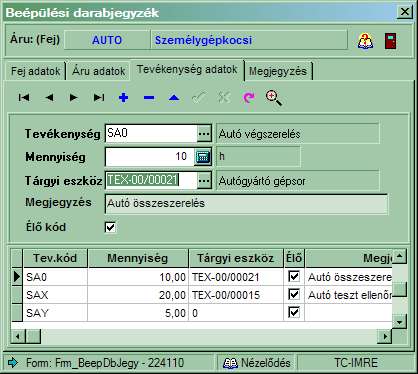Open calculator next to Mennyiség

pyautogui.click(x=203, y=157)
